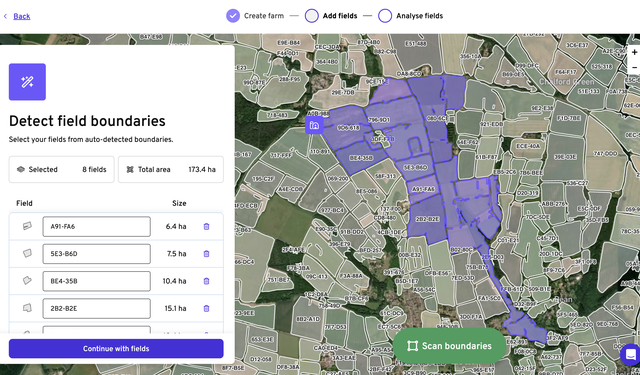
Task: Click the Back link
Action: [22, 16]
